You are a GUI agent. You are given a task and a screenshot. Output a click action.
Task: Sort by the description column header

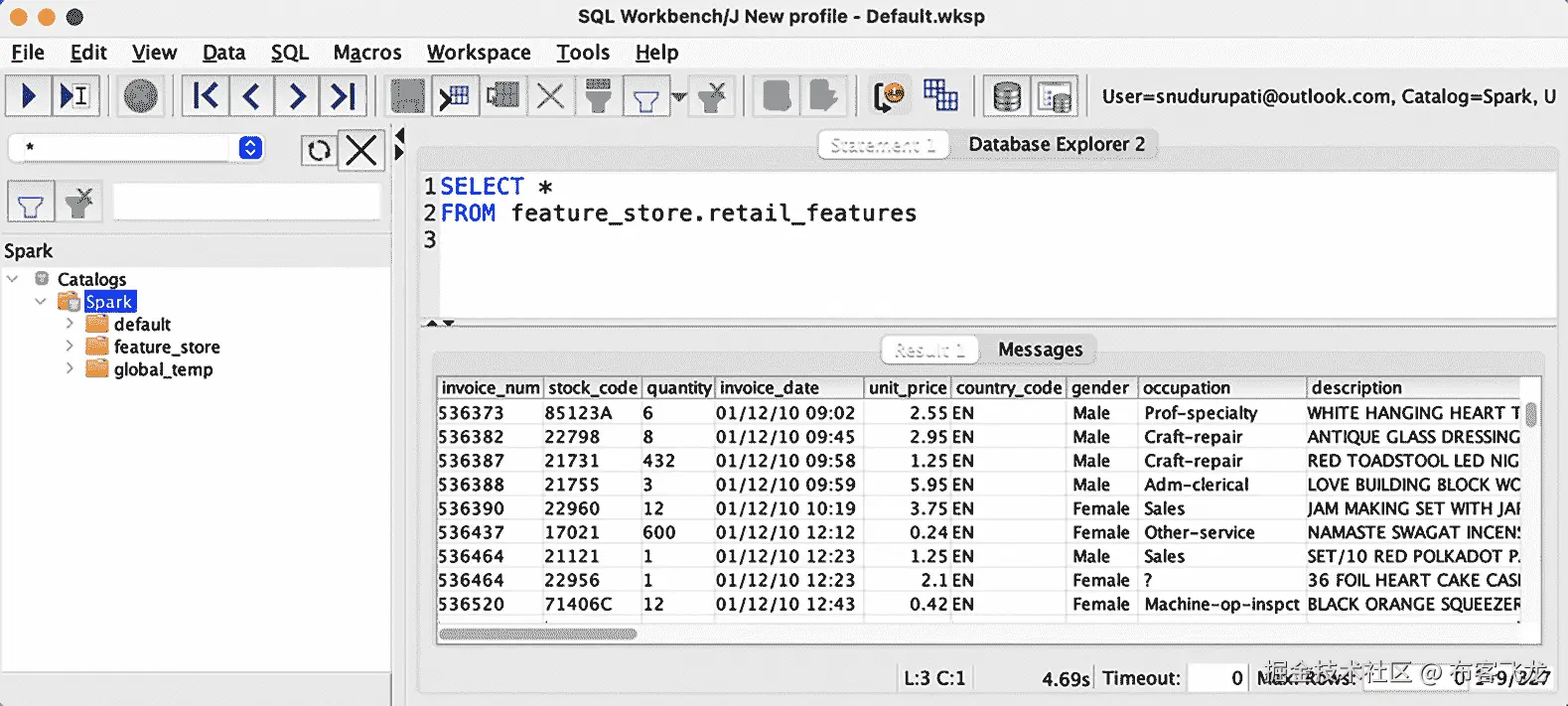[x=1413, y=388]
